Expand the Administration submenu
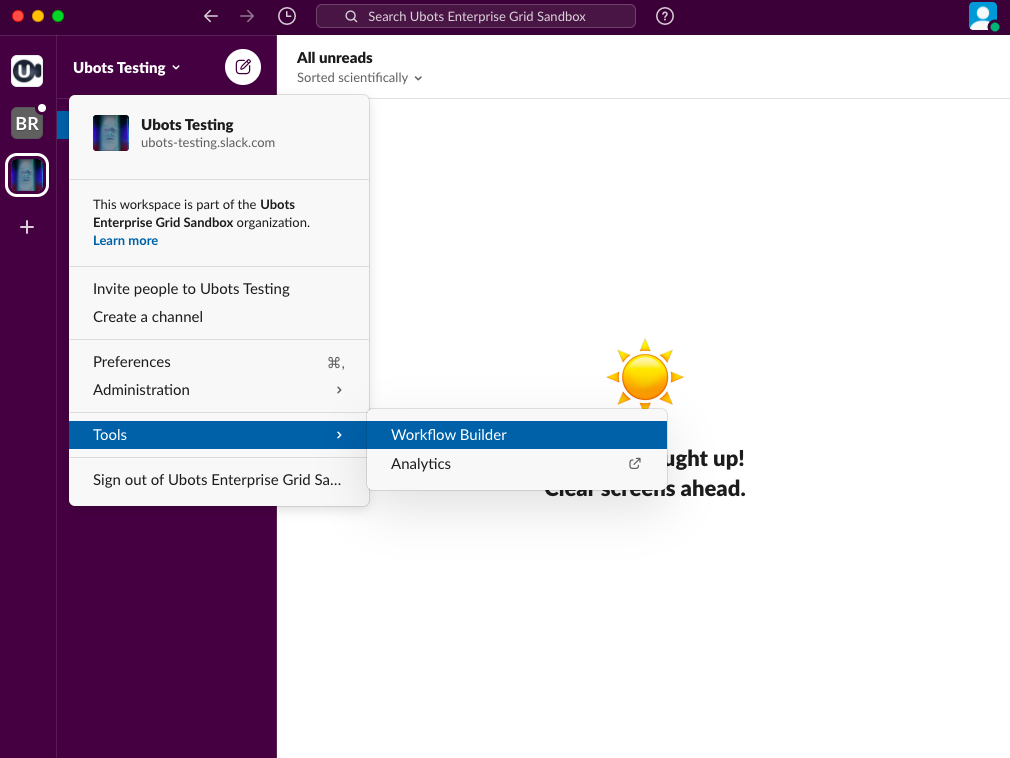This screenshot has width=1010, height=758. [x=140, y=389]
